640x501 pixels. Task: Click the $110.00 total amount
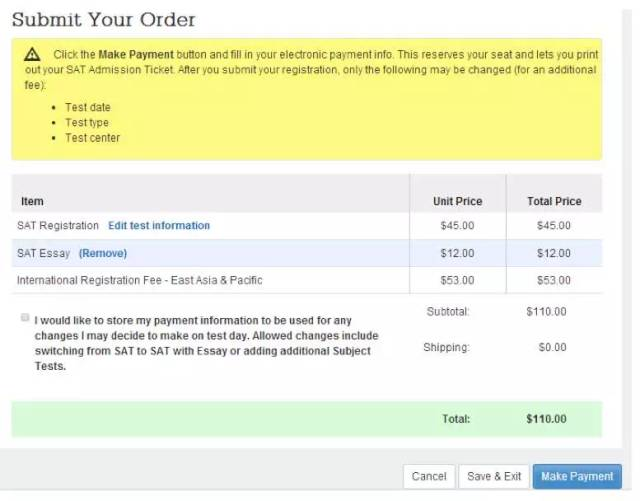546,419
